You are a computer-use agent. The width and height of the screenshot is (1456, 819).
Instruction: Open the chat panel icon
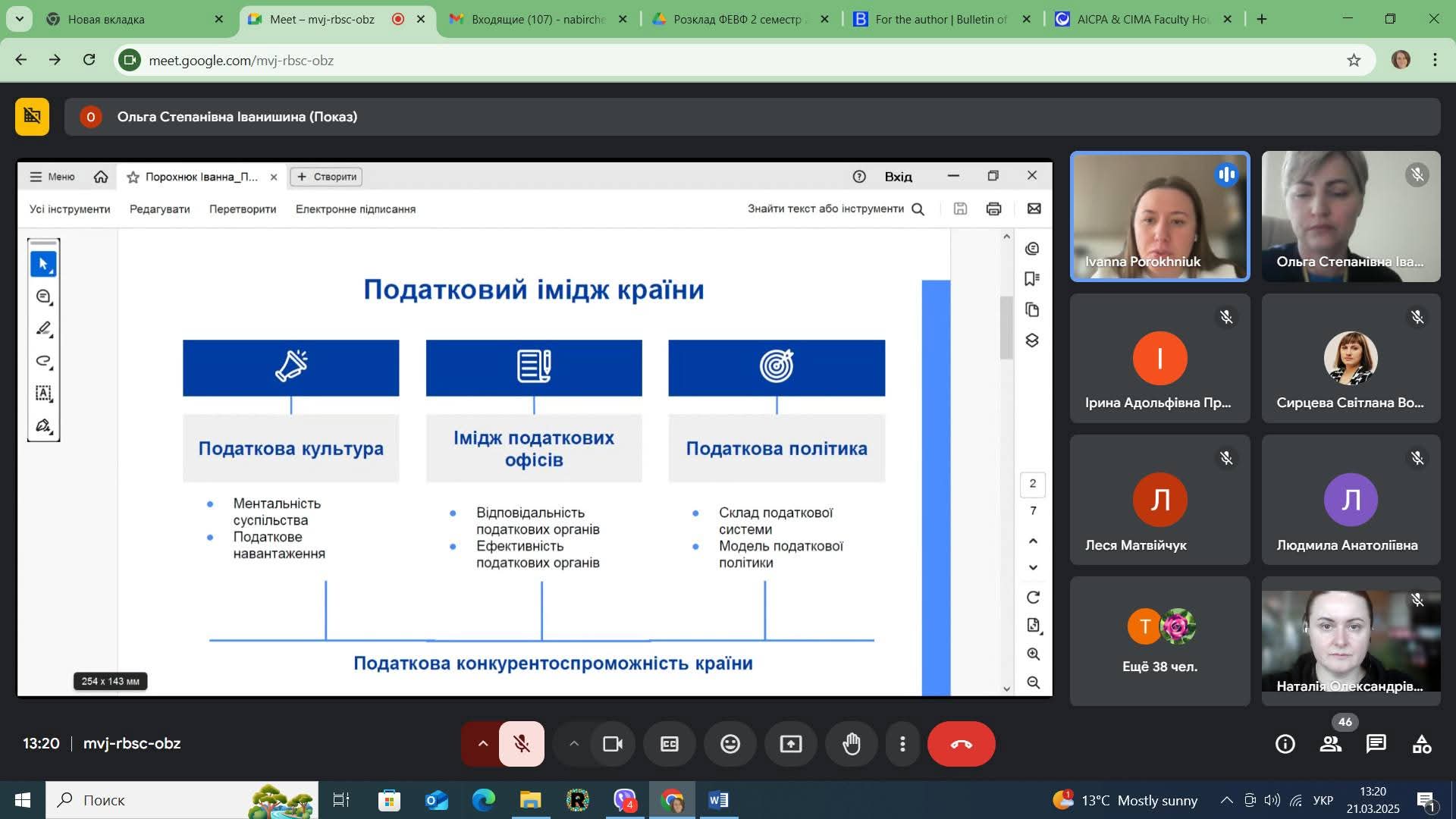tap(1376, 744)
